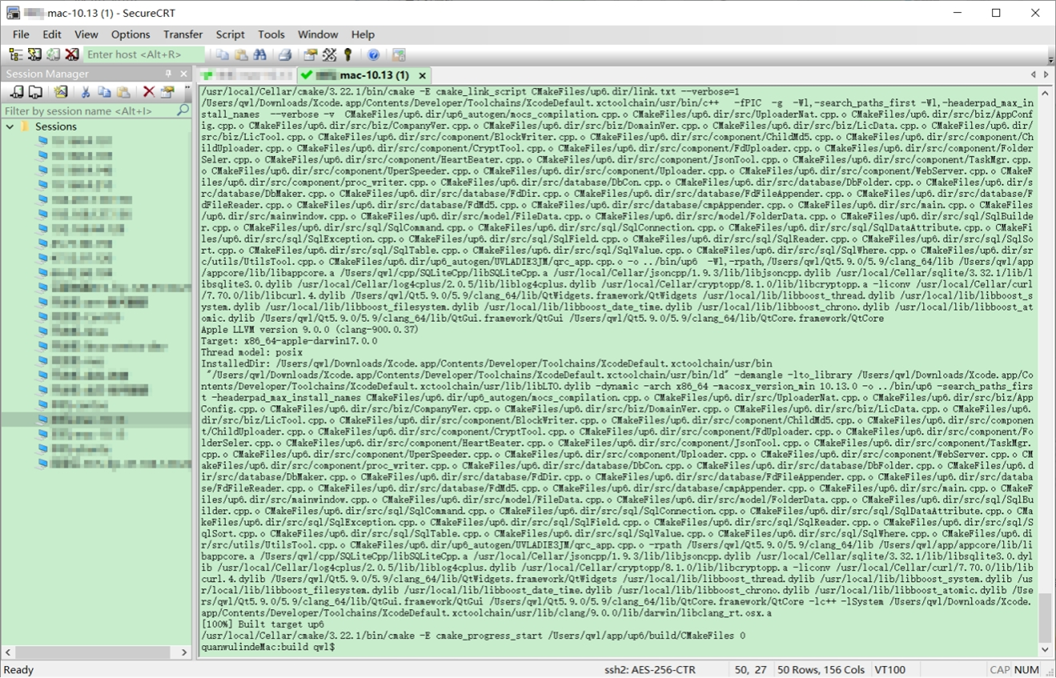Click the Find binoculars icon
This screenshot has width=1056, height=678.
coord(260,55)
